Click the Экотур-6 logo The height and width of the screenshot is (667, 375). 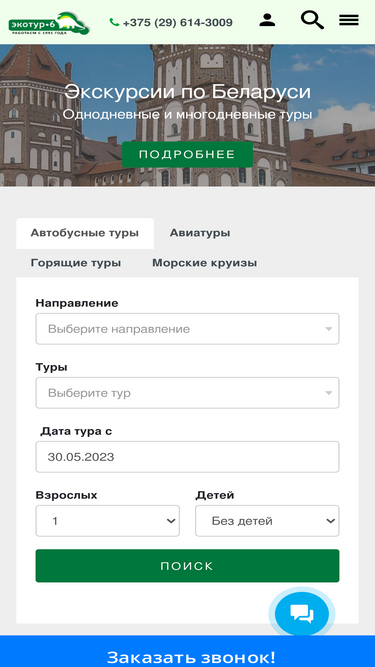coord(49,23)
